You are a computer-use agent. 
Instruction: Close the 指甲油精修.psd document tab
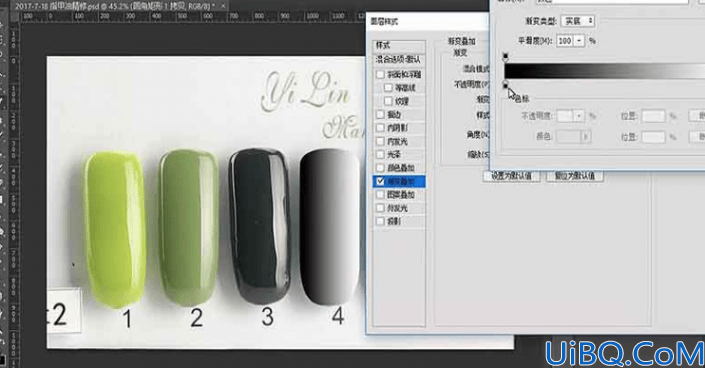point(223,6)
